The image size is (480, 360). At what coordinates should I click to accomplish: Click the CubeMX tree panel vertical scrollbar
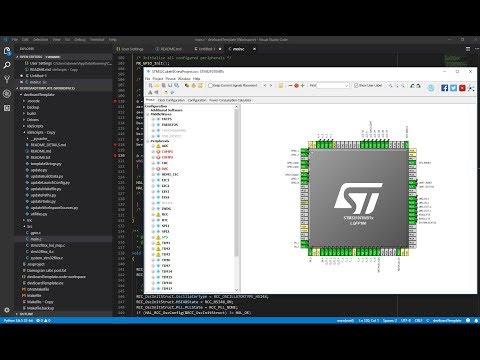click(x=237, y=198)
